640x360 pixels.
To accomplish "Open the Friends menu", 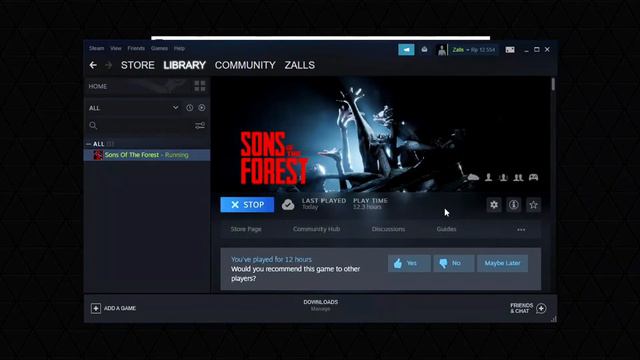I will pos(136,48).
